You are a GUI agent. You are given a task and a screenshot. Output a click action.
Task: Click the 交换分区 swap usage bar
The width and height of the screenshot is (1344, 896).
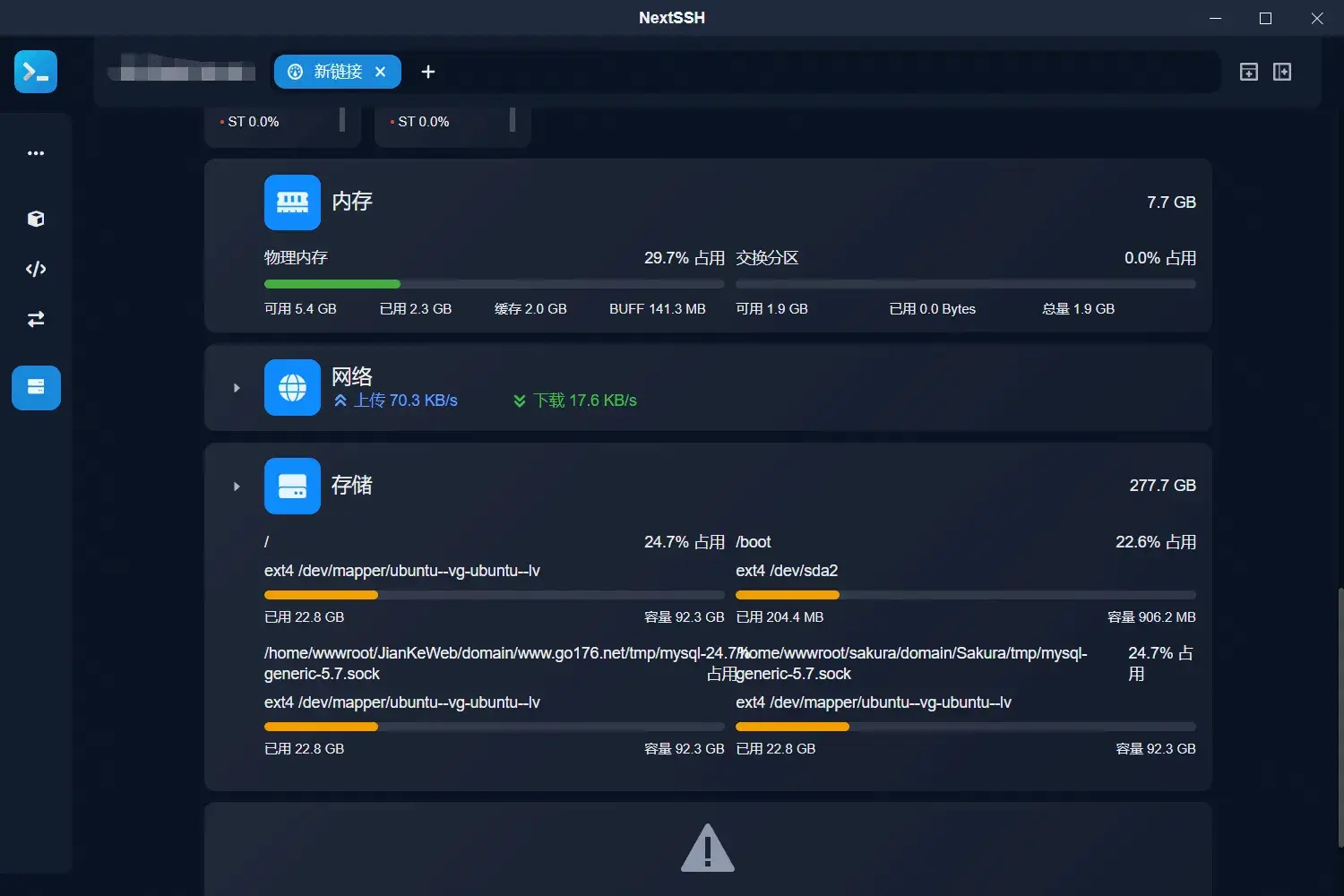966,284
